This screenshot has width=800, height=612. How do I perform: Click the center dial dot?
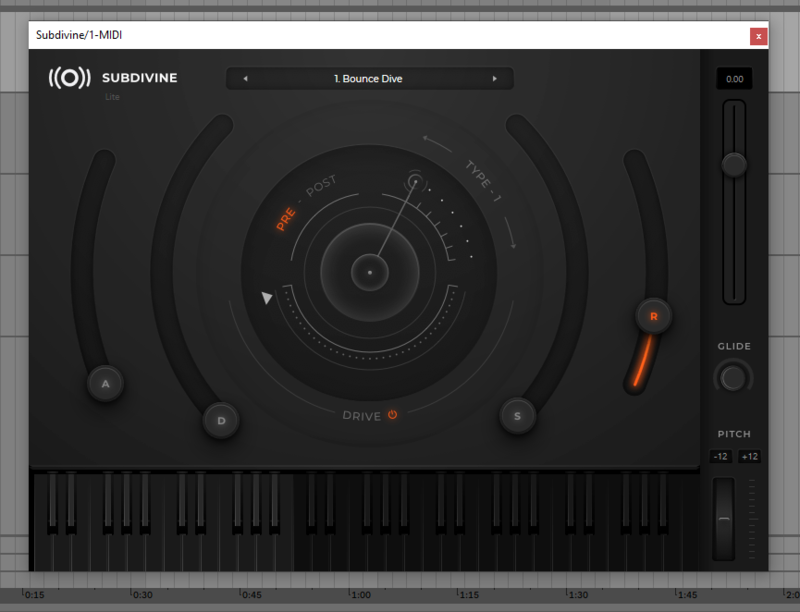pos(370,272)
